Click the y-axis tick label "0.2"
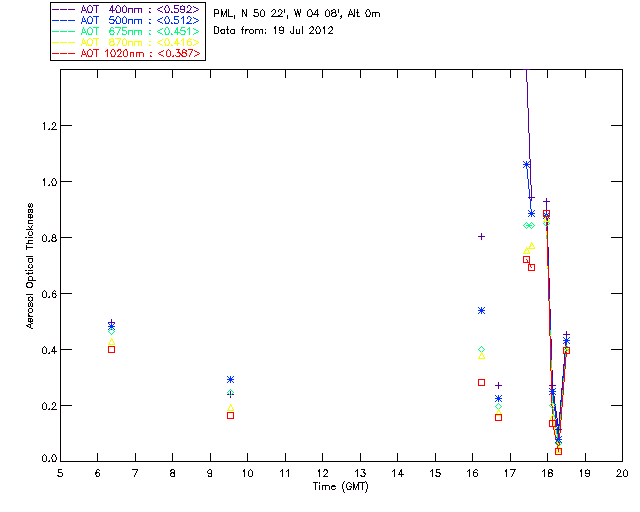Viewport: 640px width, 512px height. 49,406
